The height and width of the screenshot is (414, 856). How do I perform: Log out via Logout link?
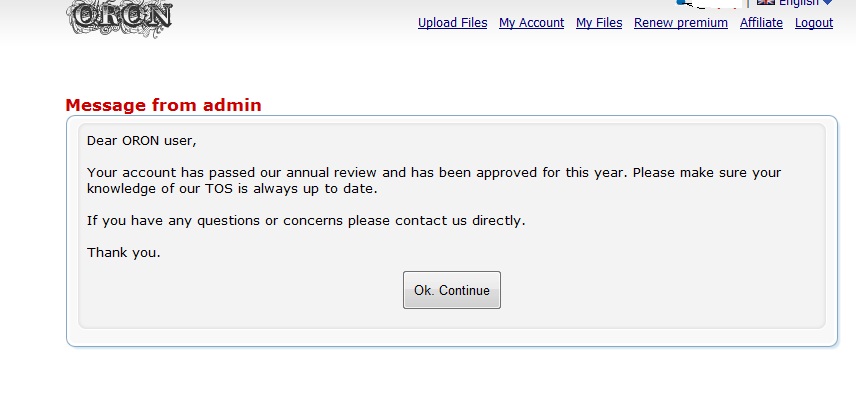point(813,23)
